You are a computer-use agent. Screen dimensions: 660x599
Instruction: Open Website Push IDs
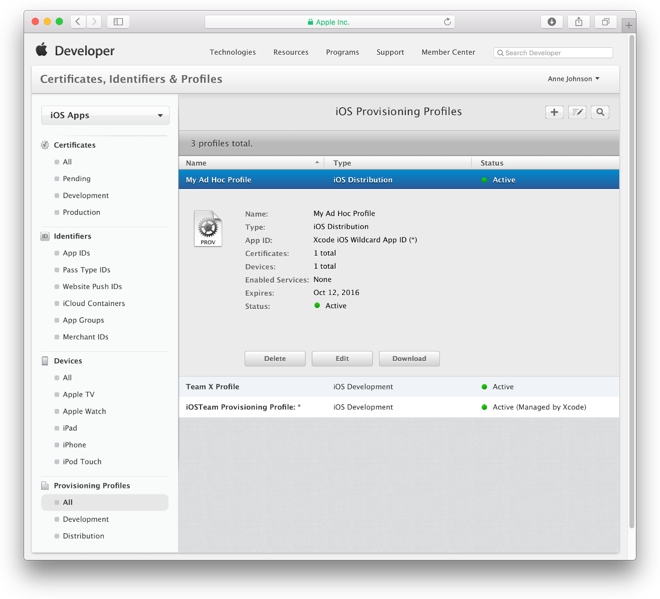coord(92,287)
